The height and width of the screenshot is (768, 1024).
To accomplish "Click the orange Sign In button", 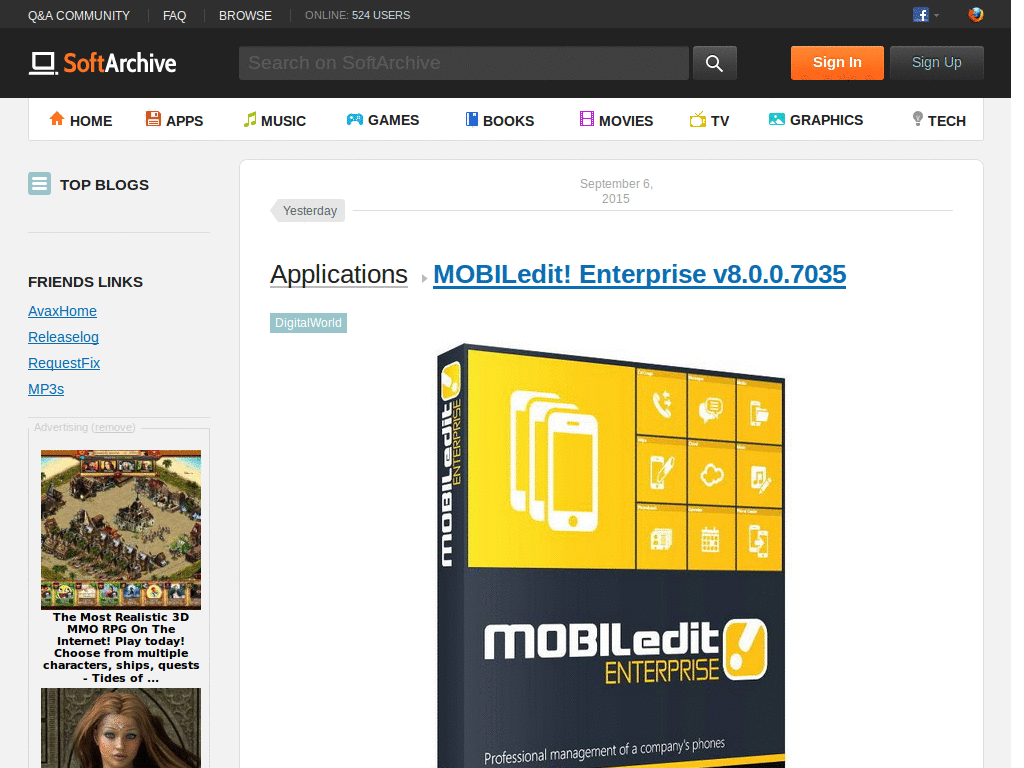I will 837,63.
